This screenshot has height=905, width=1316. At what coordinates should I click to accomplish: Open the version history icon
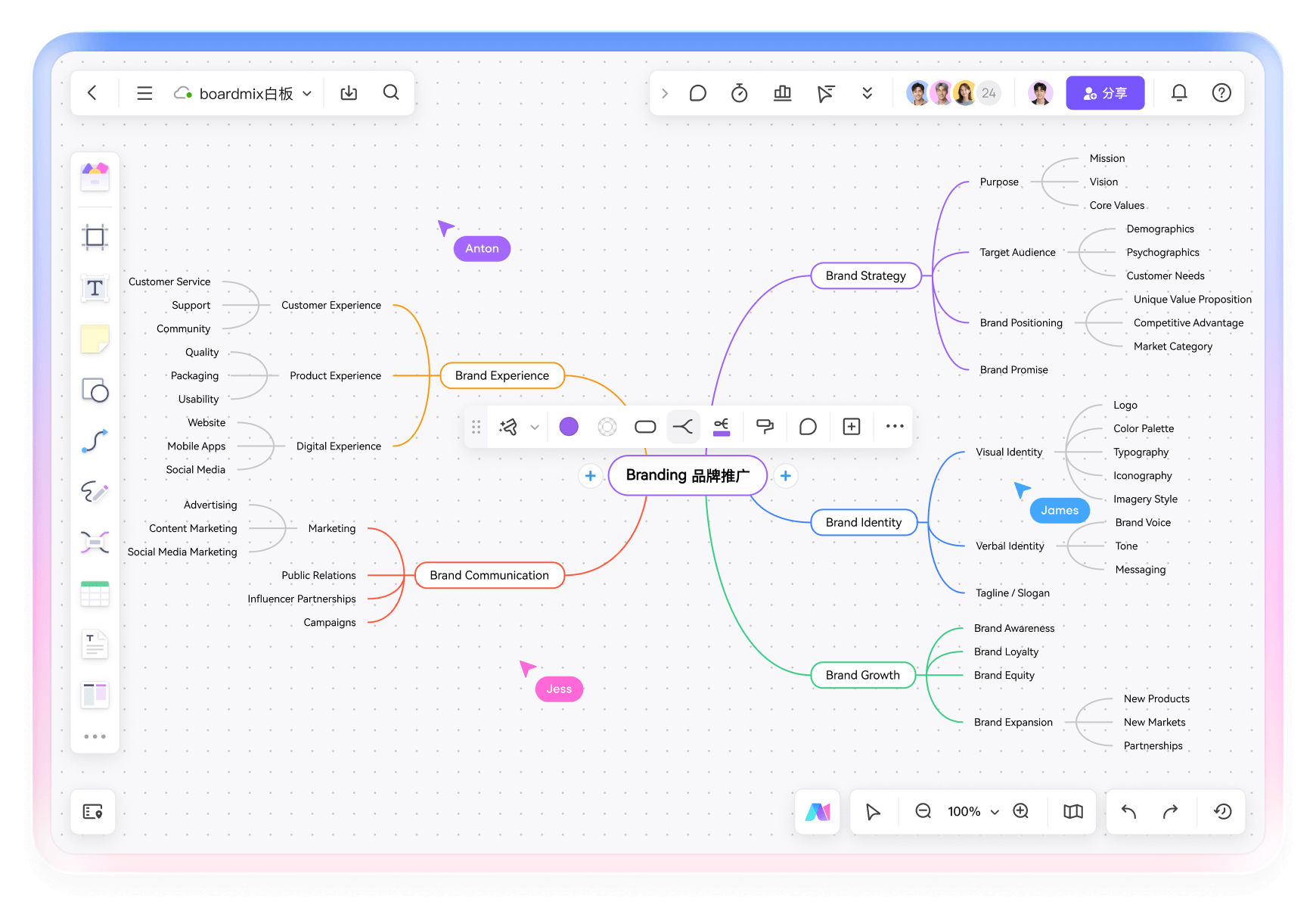tap(1222, 811)
